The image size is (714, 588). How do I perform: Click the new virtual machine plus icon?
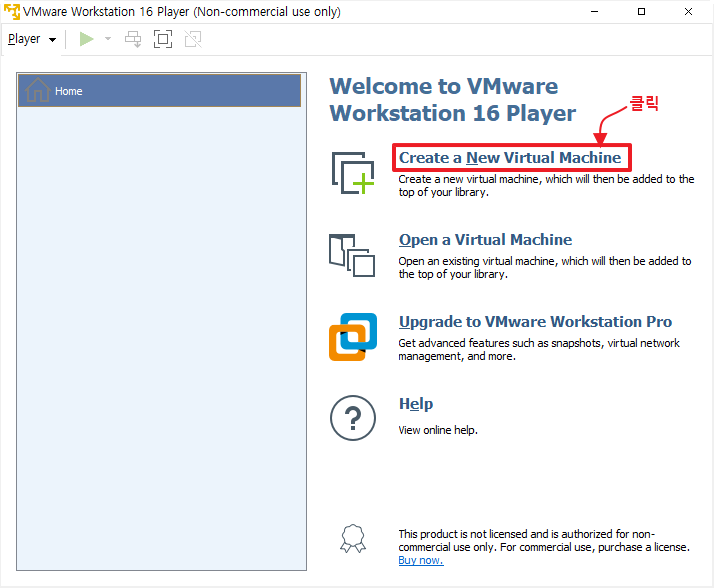[x=353, y=173]
